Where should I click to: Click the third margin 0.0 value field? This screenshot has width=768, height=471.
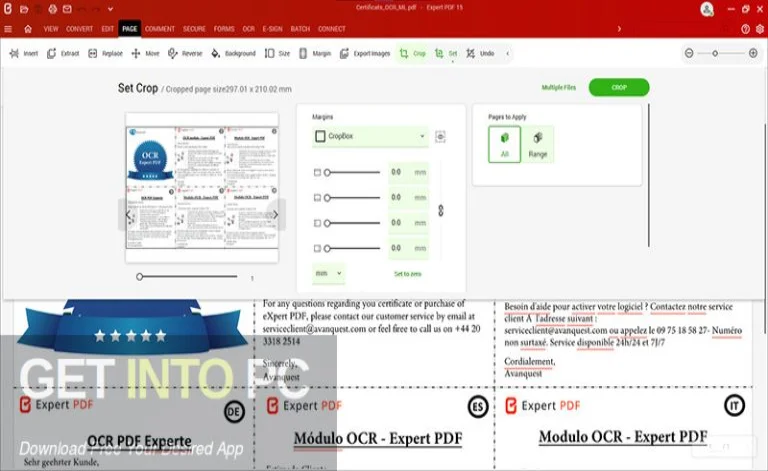408,223
